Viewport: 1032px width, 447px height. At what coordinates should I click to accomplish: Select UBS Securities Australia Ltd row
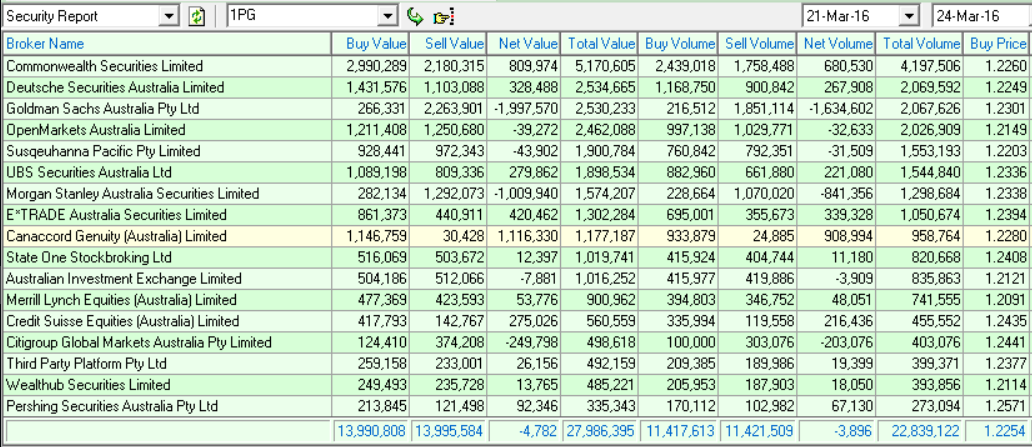[516, 172]
